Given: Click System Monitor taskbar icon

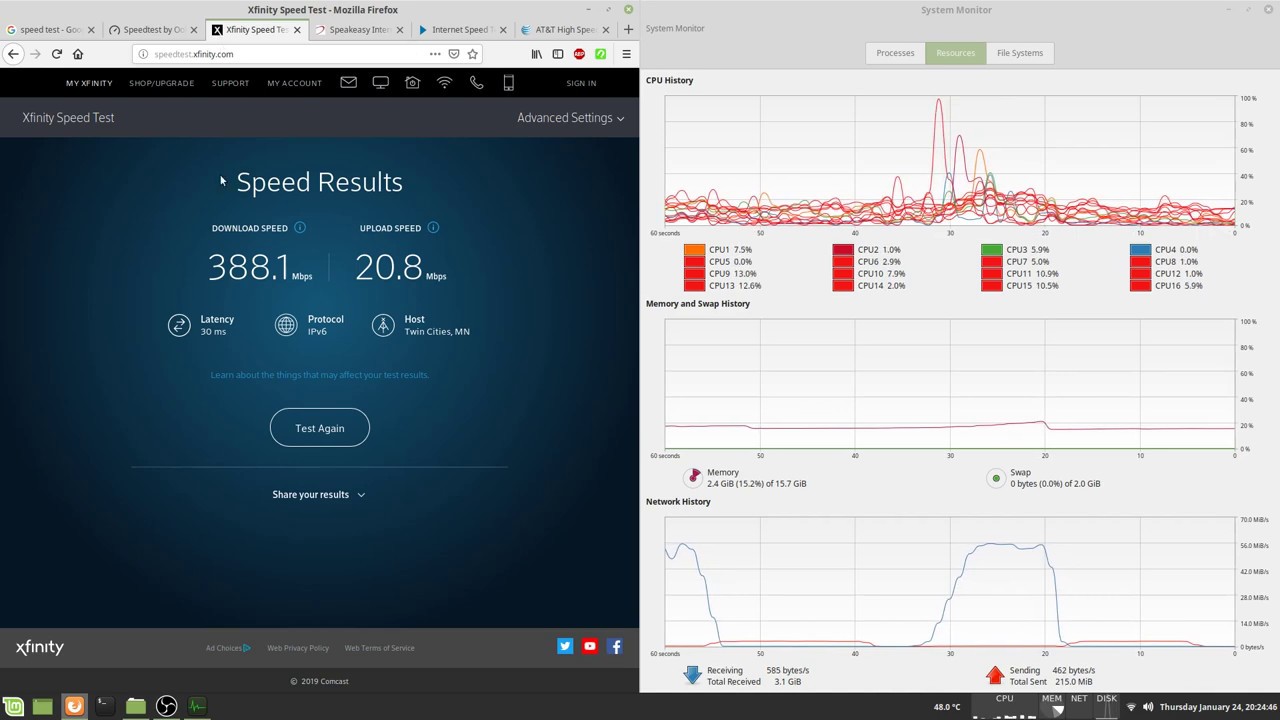Looking at the screenshot, I should click(197, 706).
